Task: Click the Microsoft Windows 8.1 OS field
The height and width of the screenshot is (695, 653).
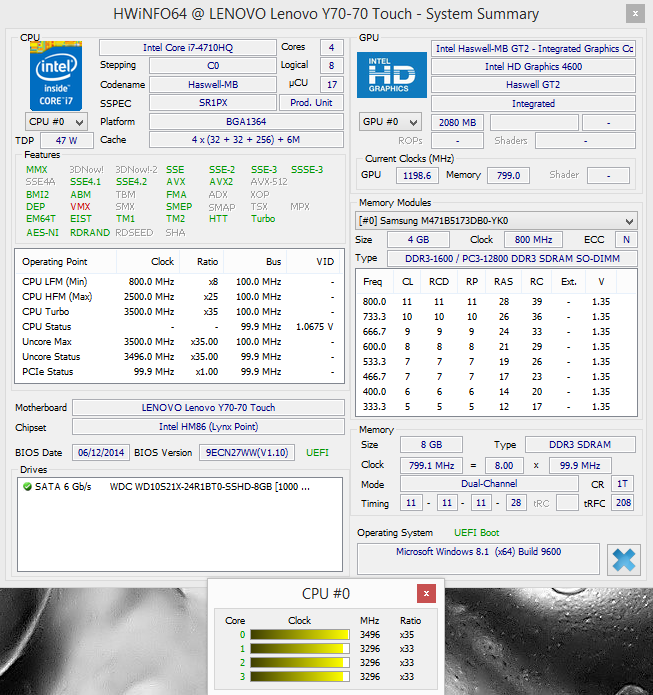Action: tap(478, 558)
